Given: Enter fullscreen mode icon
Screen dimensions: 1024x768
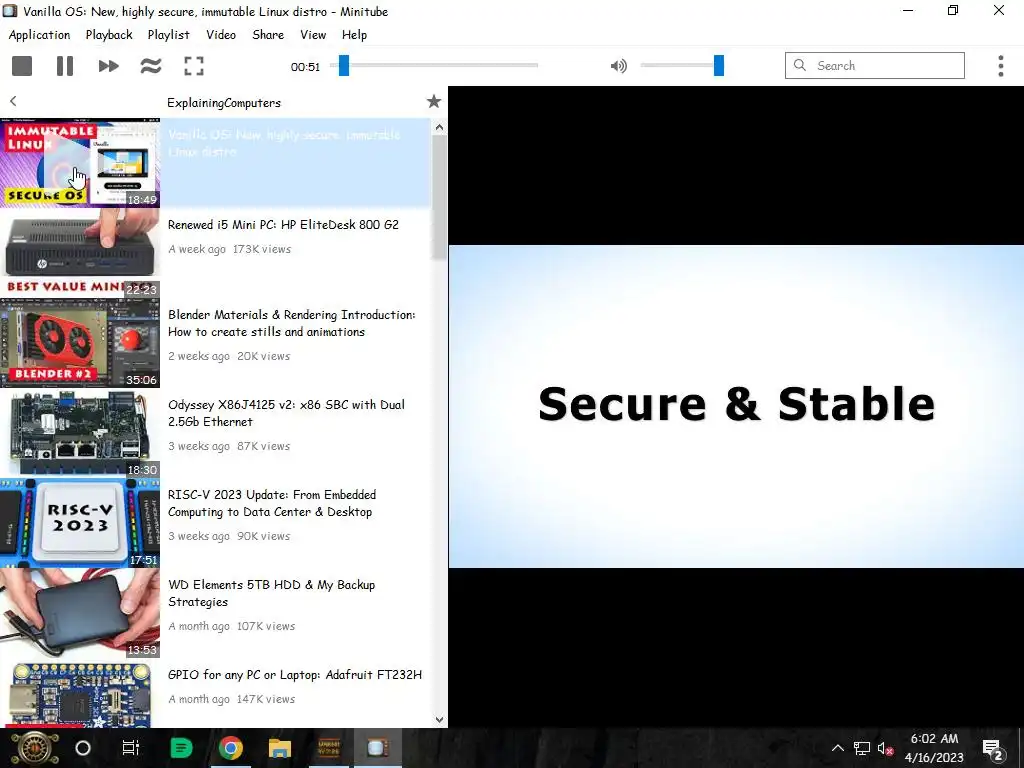Looking at the screenshot, I should [x=194, y=66].
